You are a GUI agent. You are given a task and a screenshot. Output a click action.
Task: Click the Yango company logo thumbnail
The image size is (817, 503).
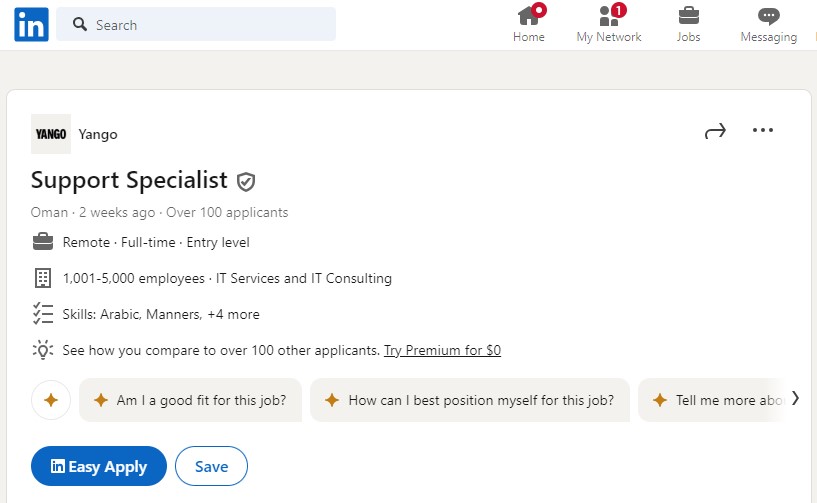point(51,134)
